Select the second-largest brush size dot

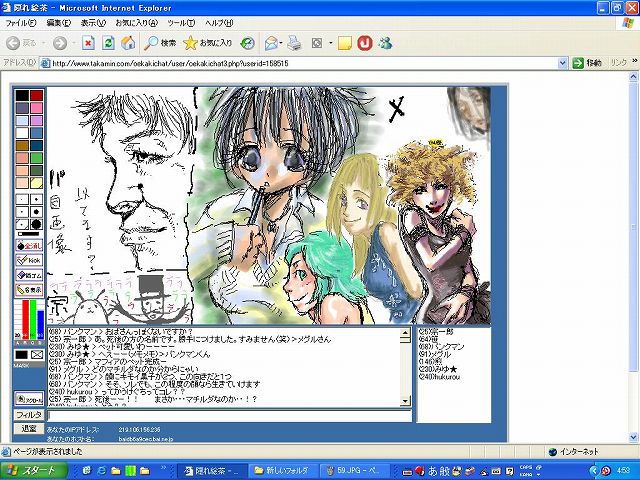36,212
